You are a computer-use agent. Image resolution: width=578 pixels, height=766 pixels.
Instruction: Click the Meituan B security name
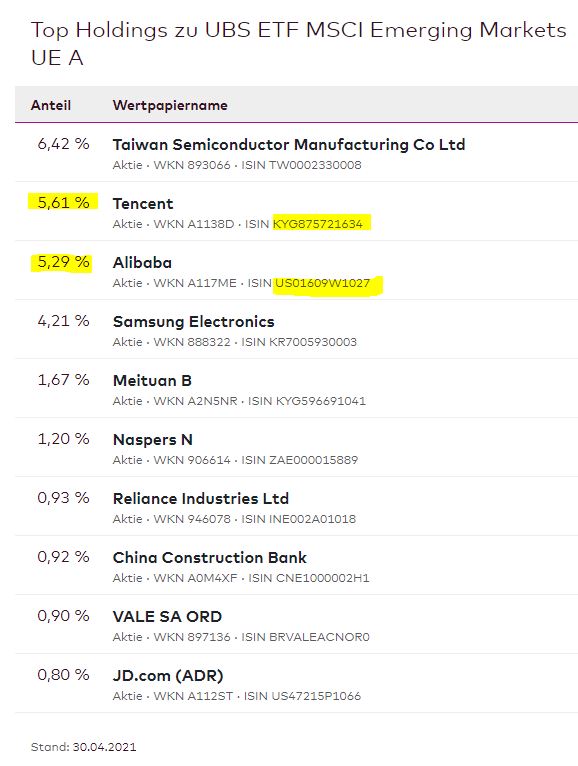click(x=152, y=381)
